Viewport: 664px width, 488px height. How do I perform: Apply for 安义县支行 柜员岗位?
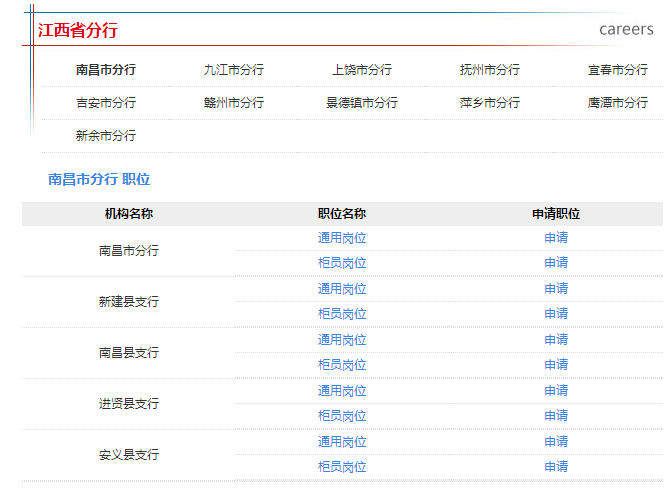click(x=556, y=467)
